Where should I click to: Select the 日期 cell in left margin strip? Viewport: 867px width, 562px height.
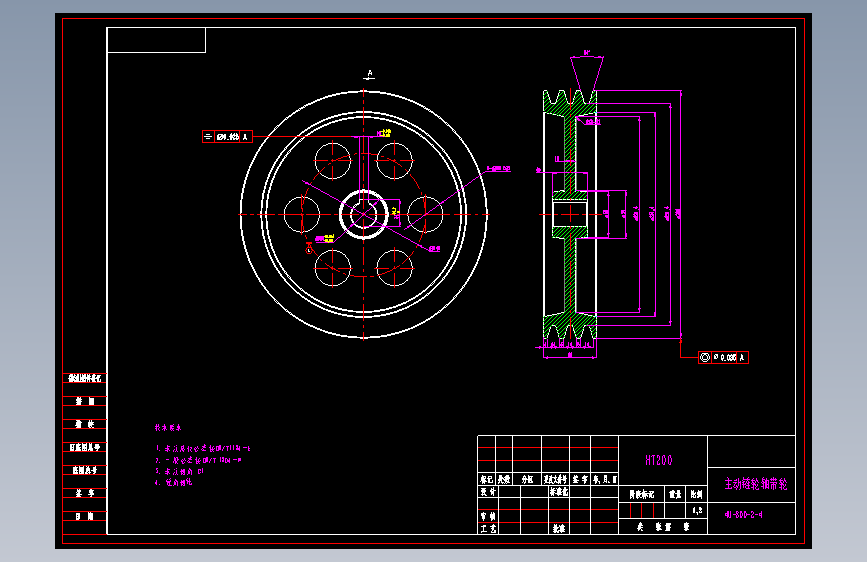[x=85, y=516]
